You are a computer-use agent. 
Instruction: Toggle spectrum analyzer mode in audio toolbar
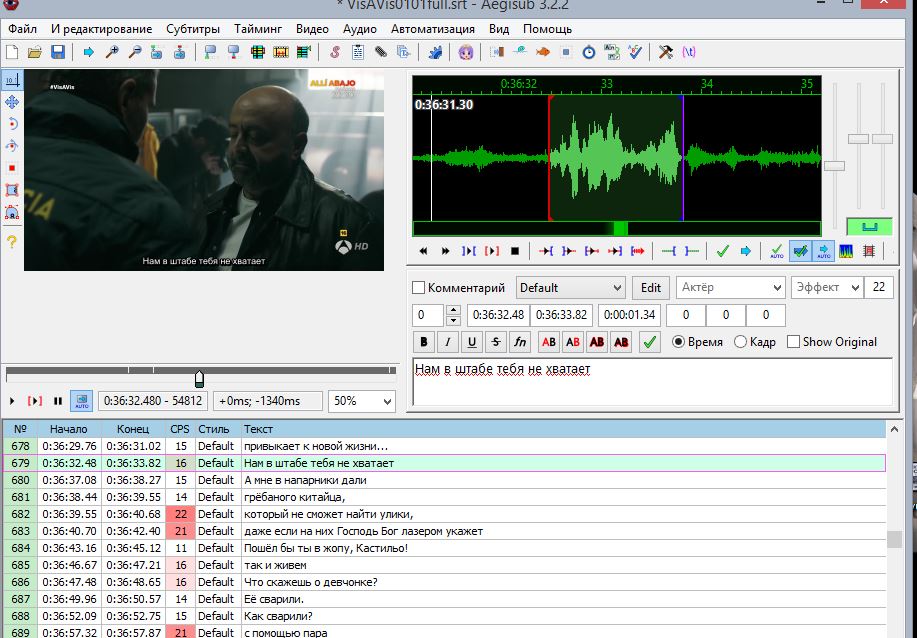[847, 251]
